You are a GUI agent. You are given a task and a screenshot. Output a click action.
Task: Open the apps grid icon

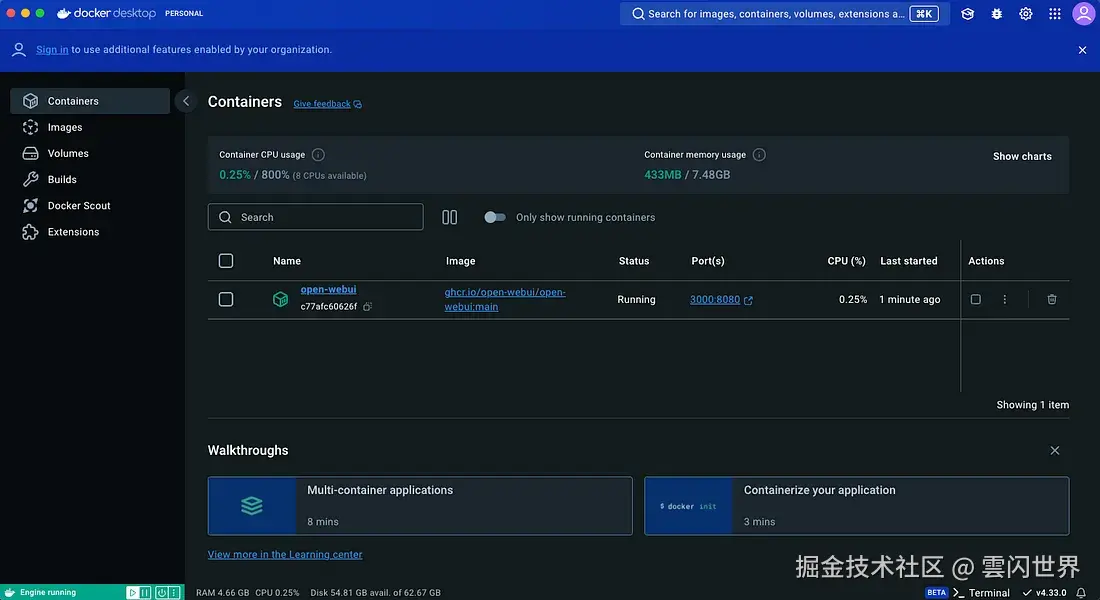pyautogui.click(x=1054, y=13)
